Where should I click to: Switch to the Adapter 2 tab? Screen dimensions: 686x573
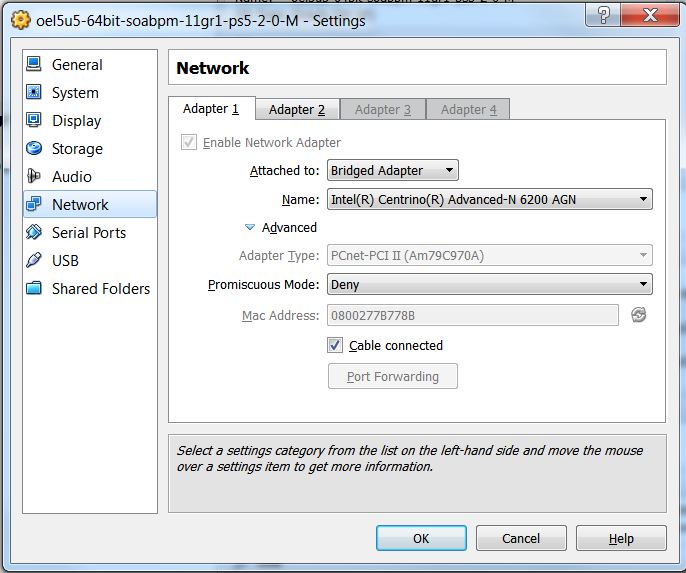pyautogui.click(x=297, y=109)
